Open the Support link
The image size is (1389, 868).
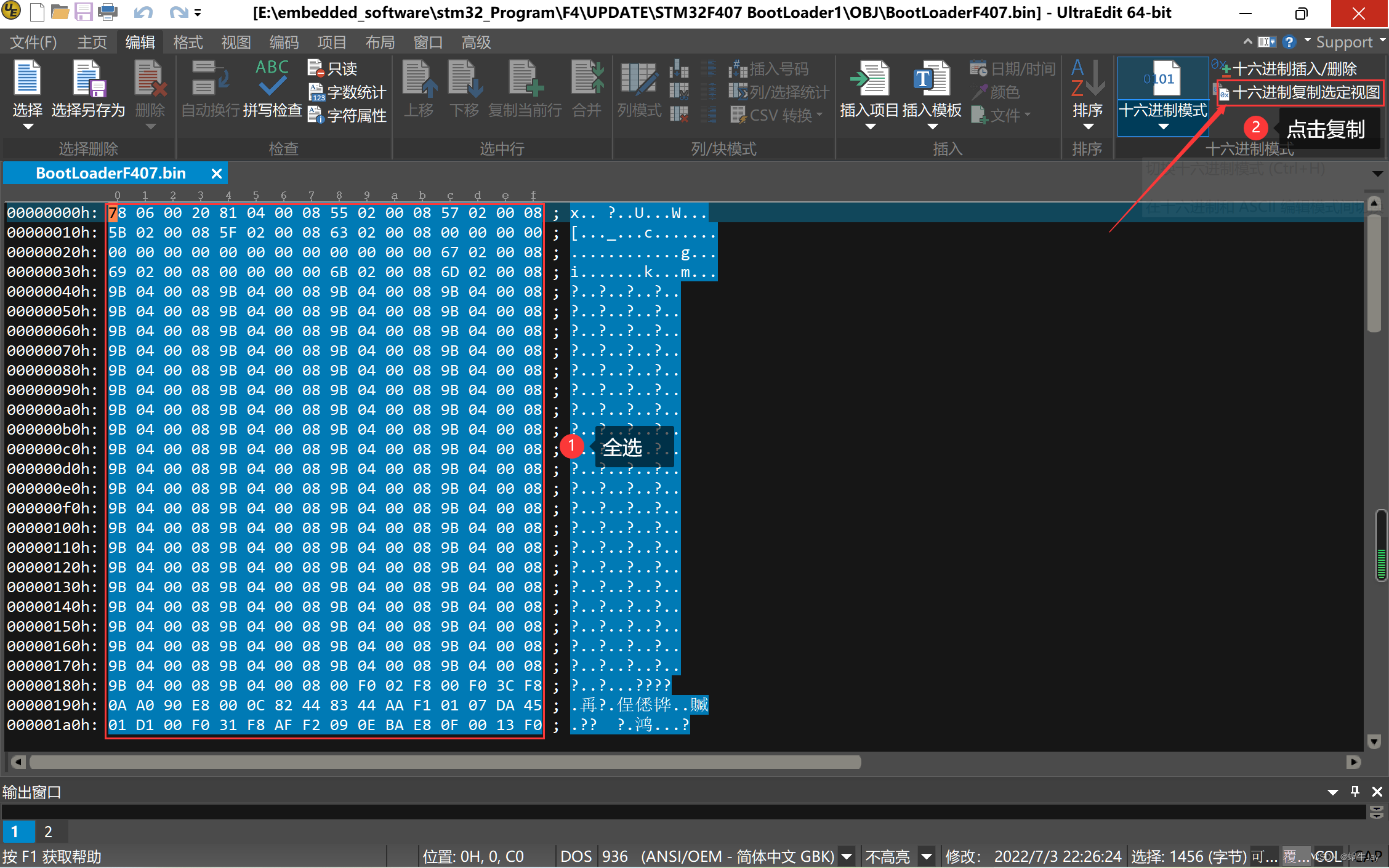[1344, 42]
